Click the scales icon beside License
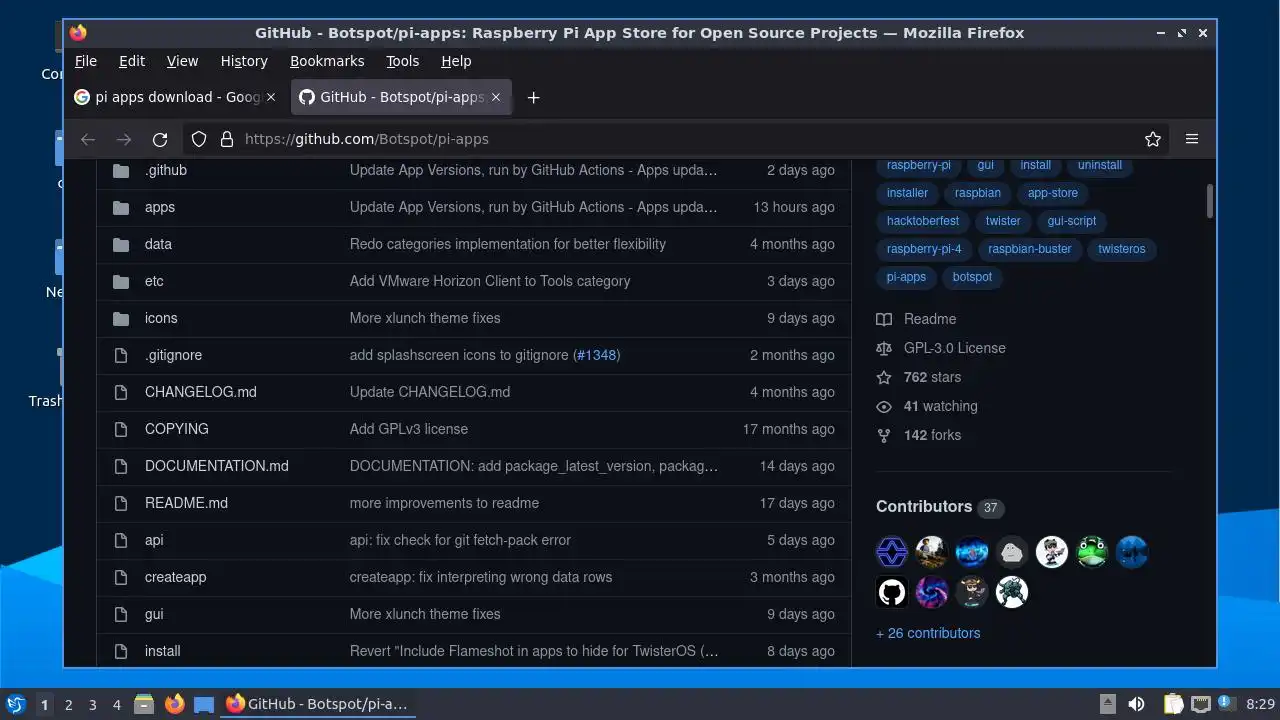The image size is (1280, 720). coord(884,348)
